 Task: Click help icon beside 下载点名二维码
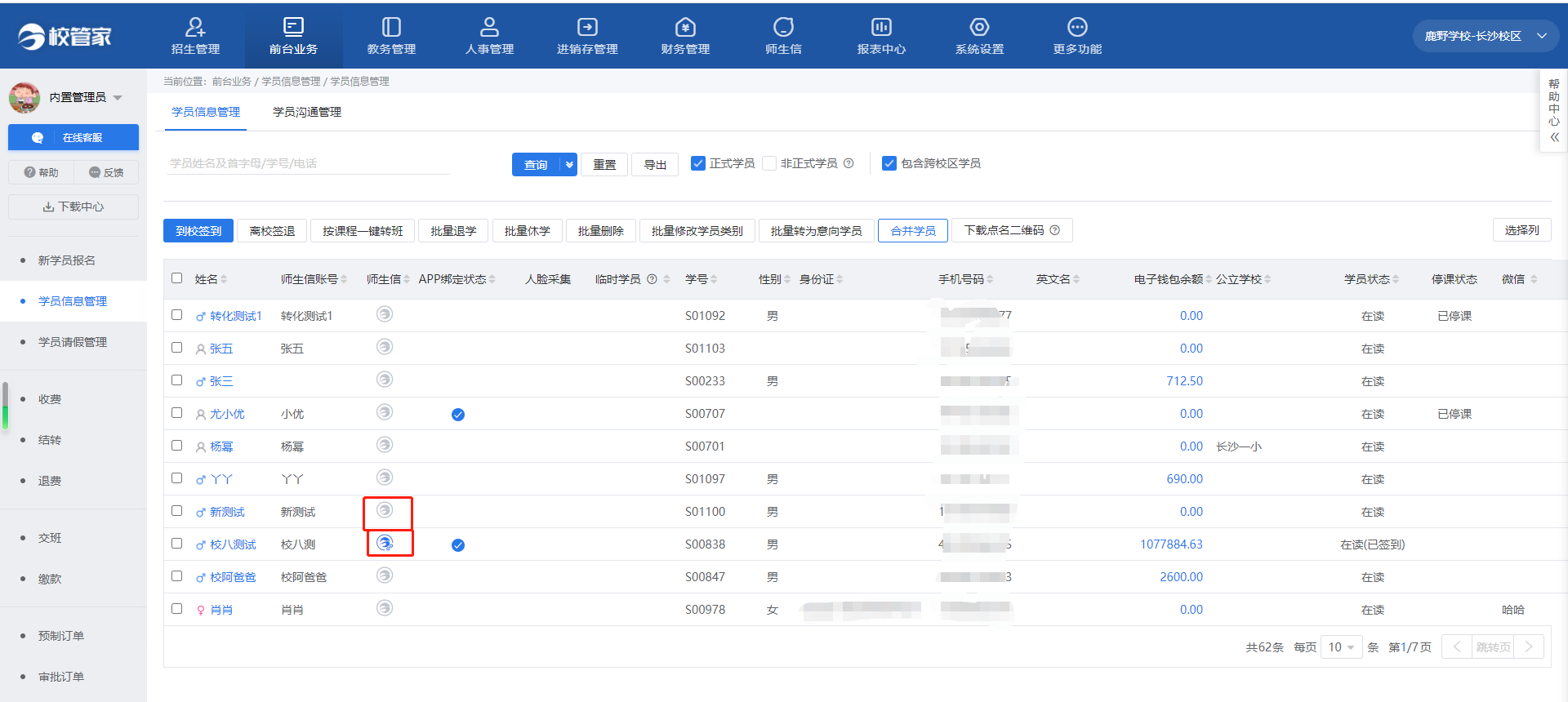[1055, 230]
